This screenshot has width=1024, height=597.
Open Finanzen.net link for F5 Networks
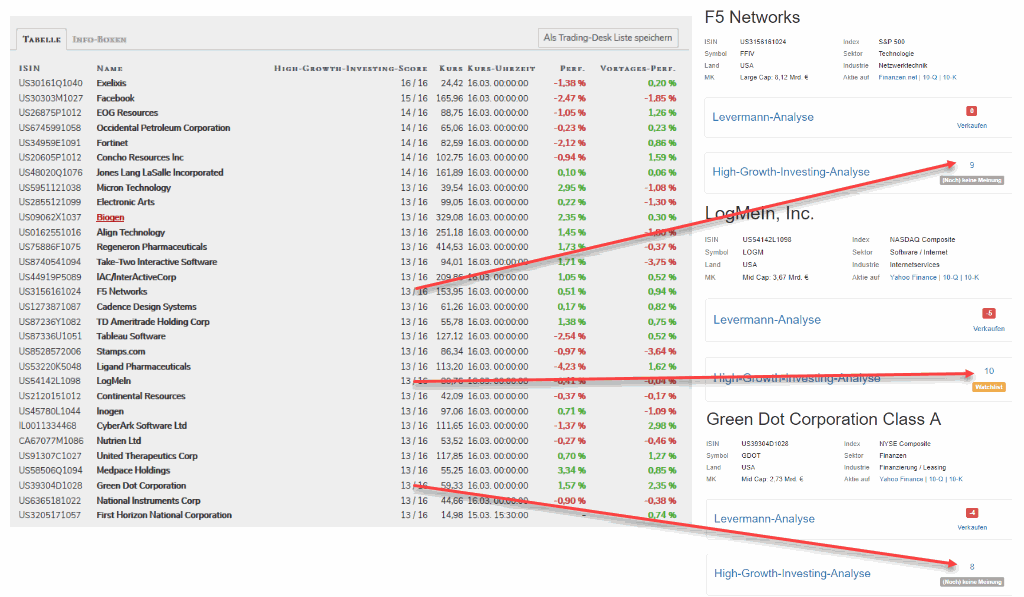click(x=897, y=77)
